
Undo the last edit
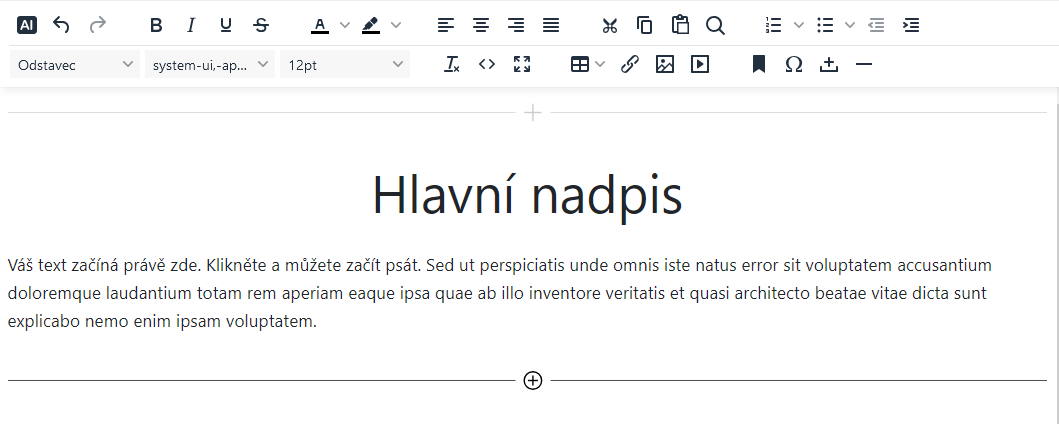(x=62, y=25)
